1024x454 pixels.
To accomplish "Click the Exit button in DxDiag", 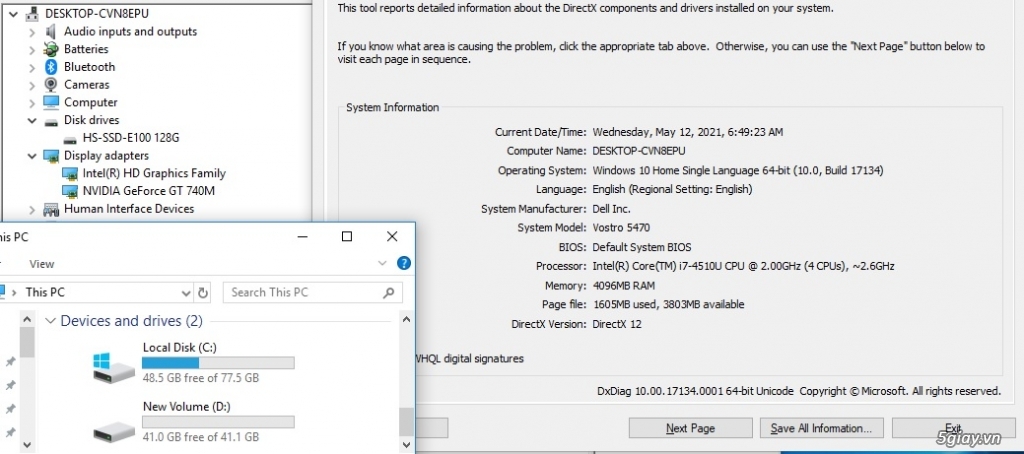I will coord(953,429).
